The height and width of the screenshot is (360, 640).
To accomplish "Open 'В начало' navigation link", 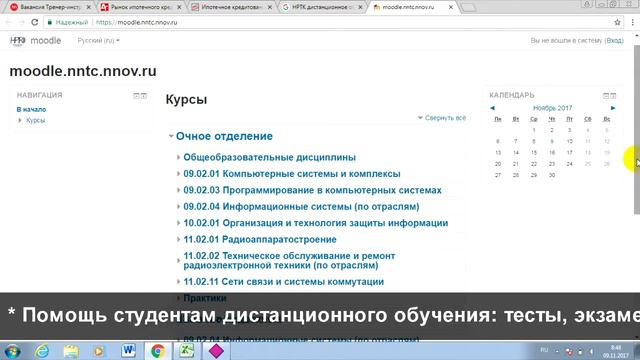I will coord(31,109).
